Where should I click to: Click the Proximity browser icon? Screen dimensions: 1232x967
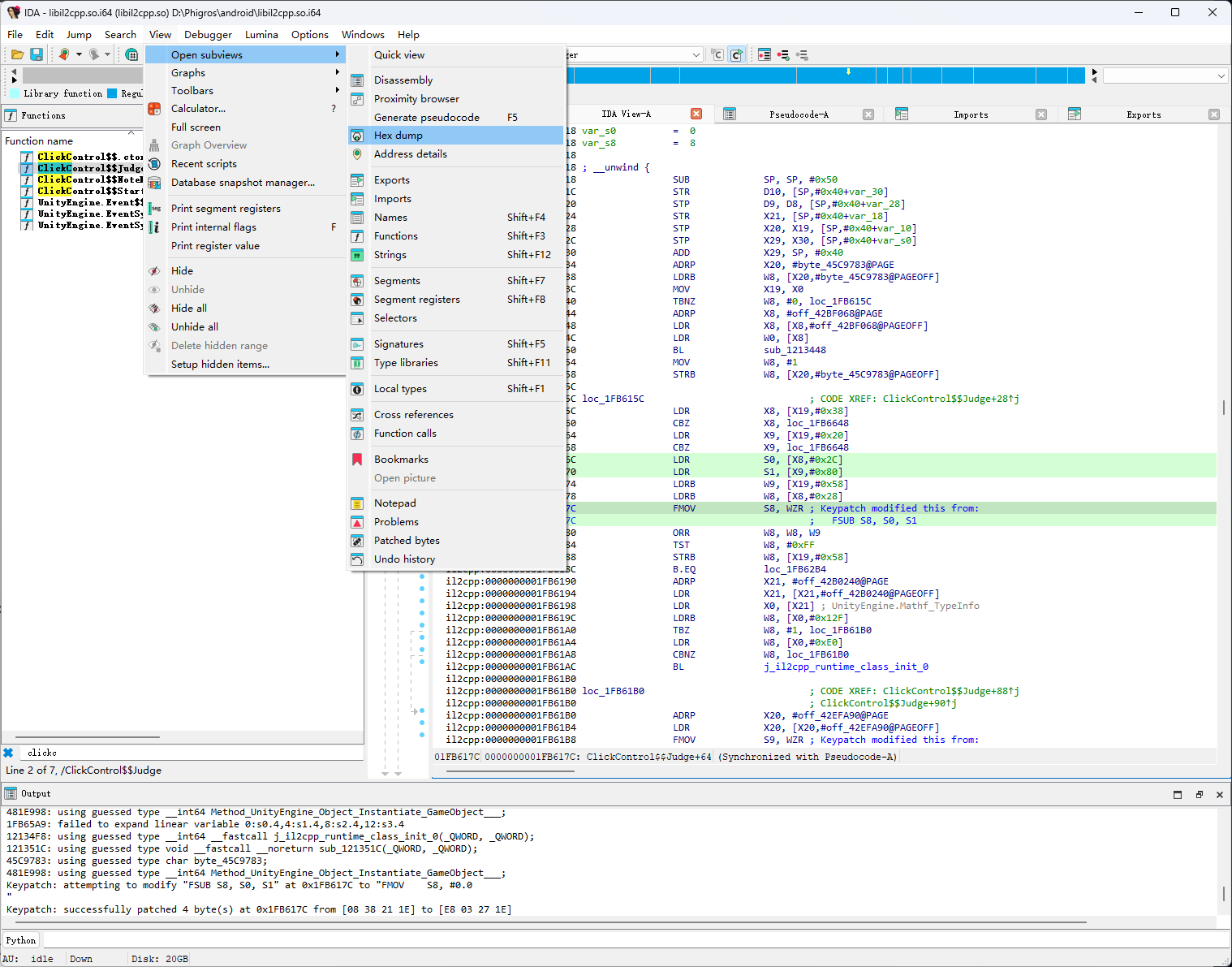pos(357,99)
